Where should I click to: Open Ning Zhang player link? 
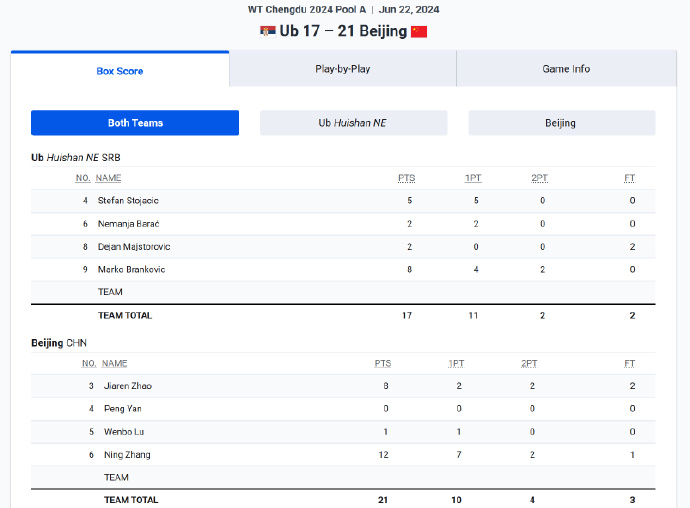[127, 454]
